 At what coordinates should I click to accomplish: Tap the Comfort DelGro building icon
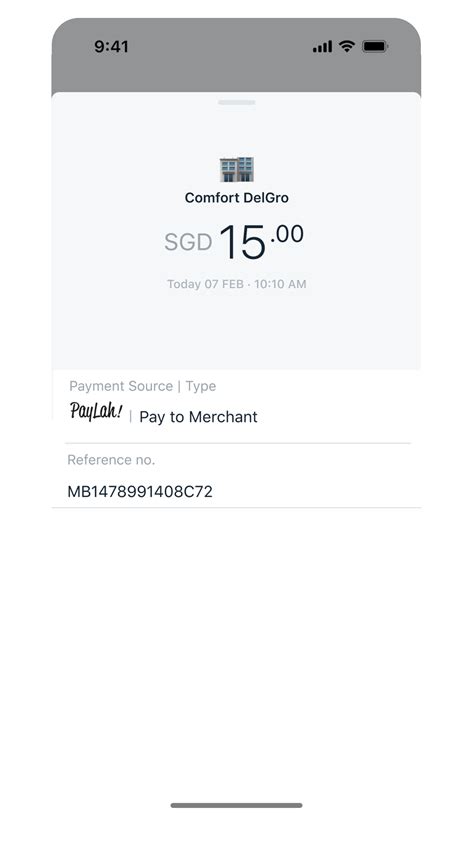pyautogui.click(x=236, y=169)
